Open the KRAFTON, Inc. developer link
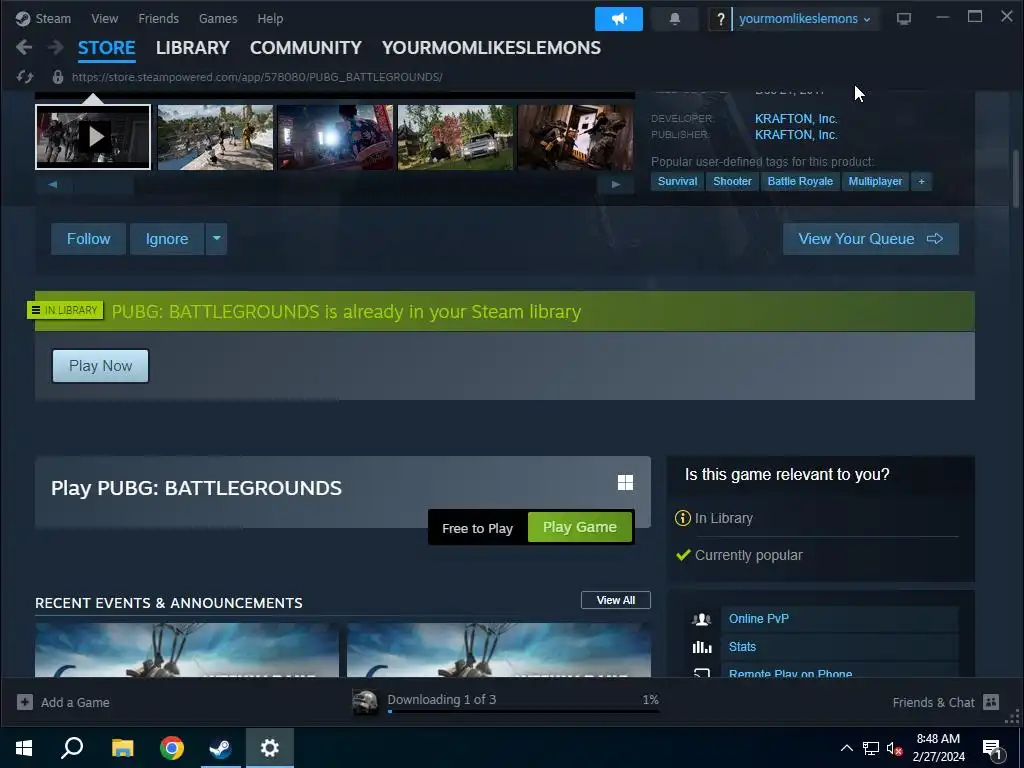The height and width of the screenshot is (768, 1024). tap(796, 118)
